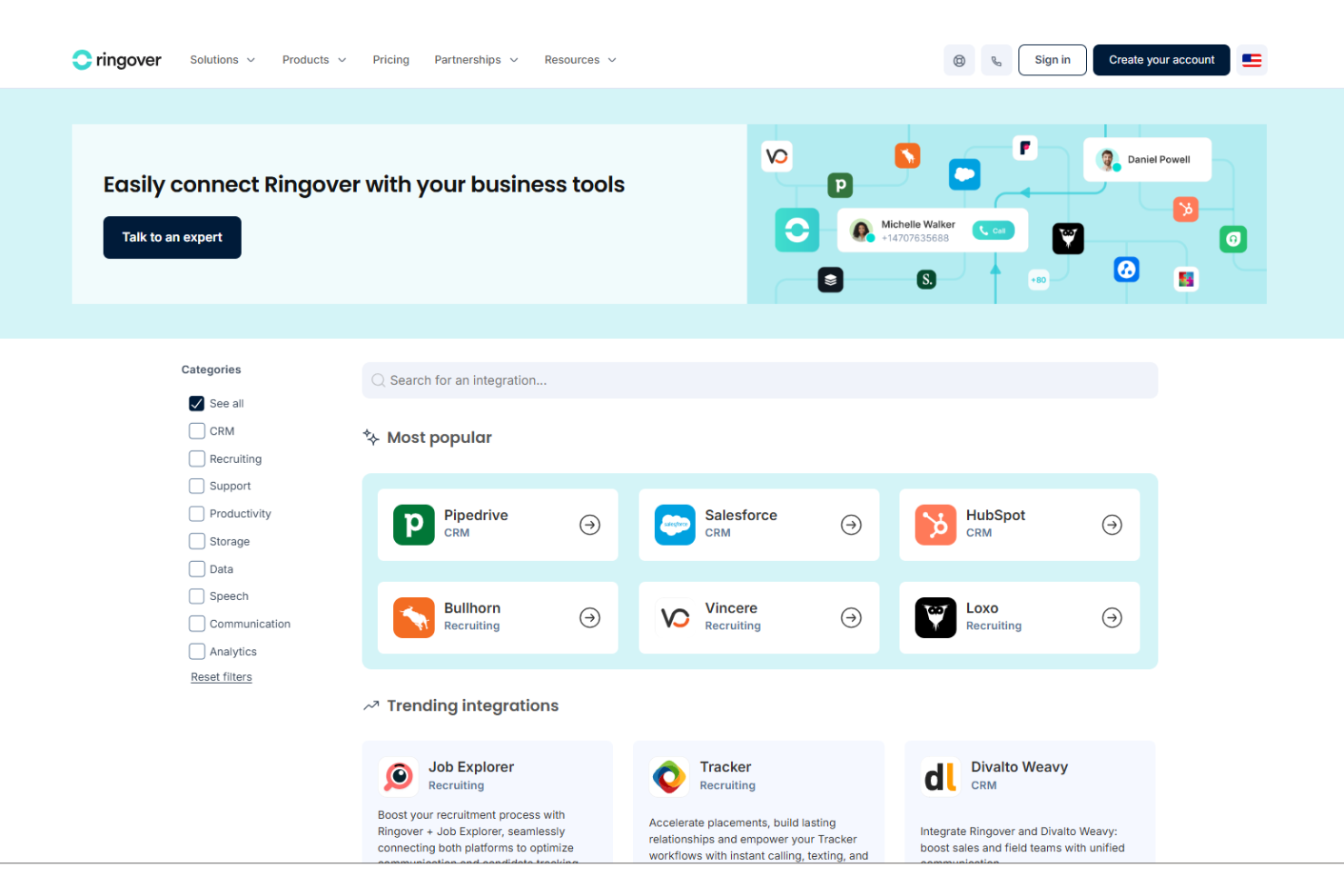
Task: Check the Data category checkbox
Action: pyautogui.click(x=196, y=569)
